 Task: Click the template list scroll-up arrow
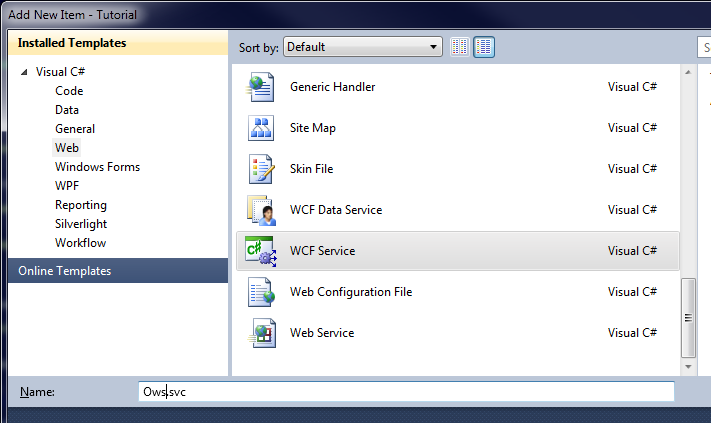(688, 72)
